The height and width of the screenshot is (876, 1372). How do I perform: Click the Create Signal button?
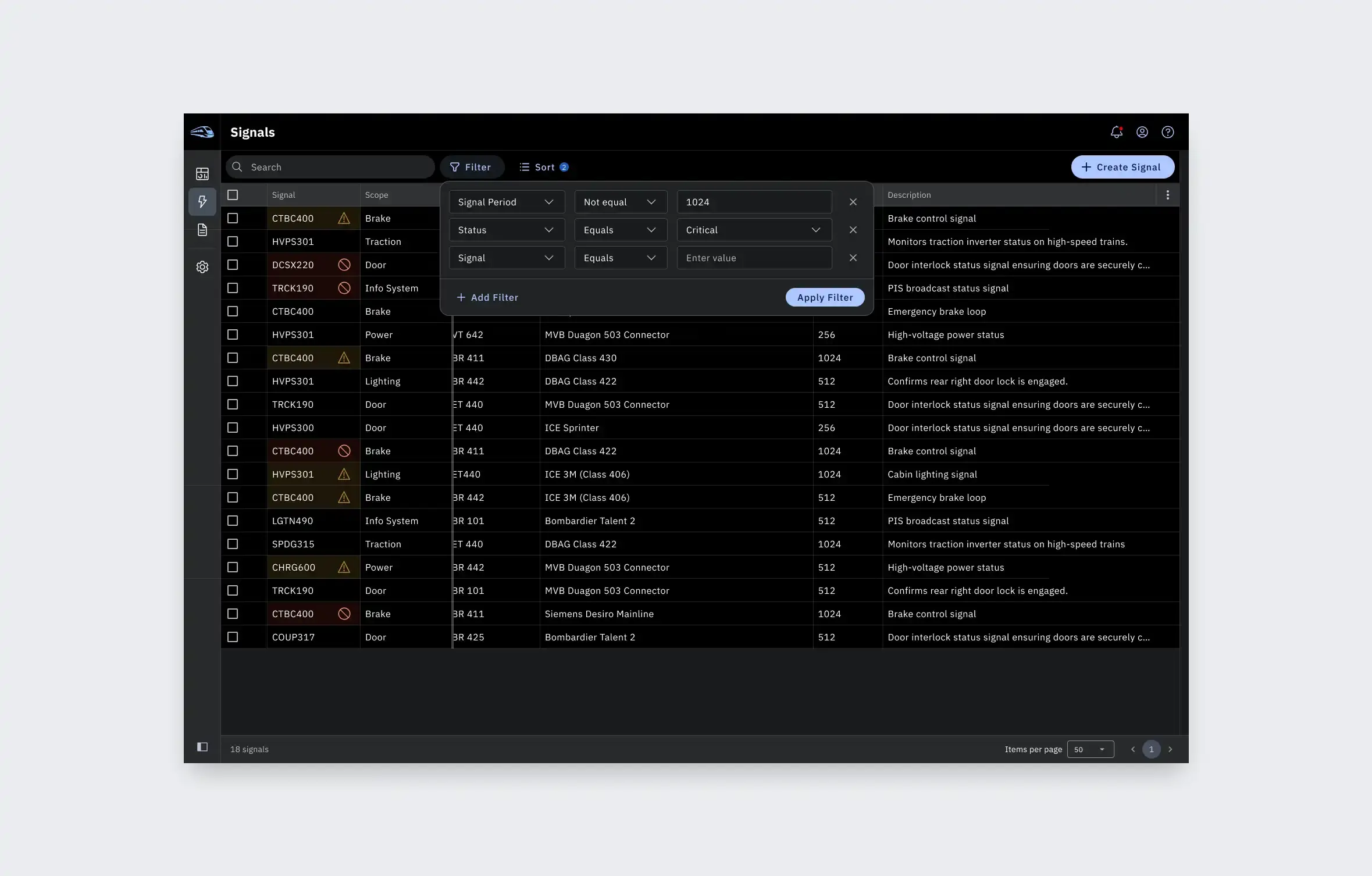pos(1122,167)
